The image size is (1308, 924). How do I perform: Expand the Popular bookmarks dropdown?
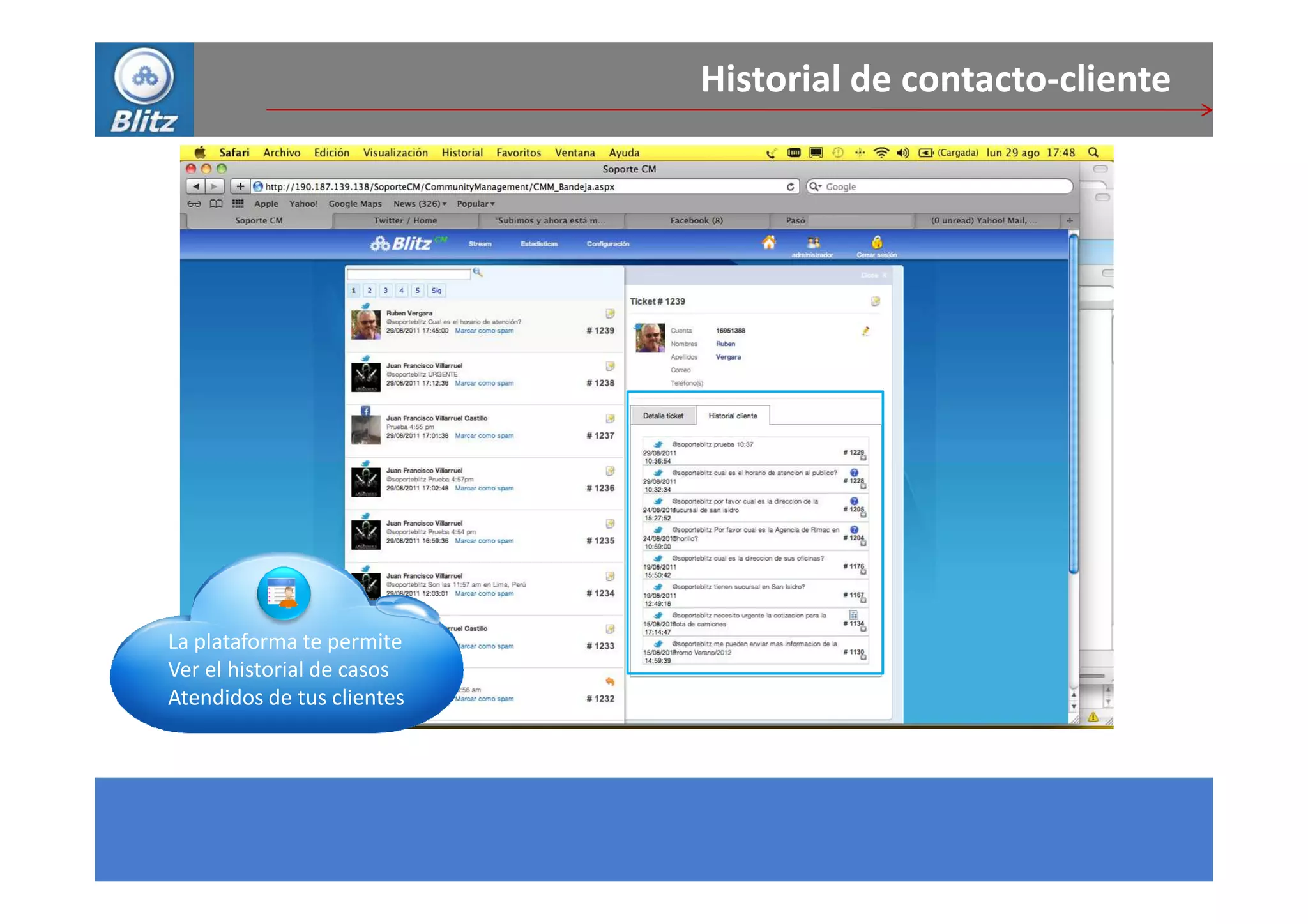pyautogui.click(x=476, y=204)
